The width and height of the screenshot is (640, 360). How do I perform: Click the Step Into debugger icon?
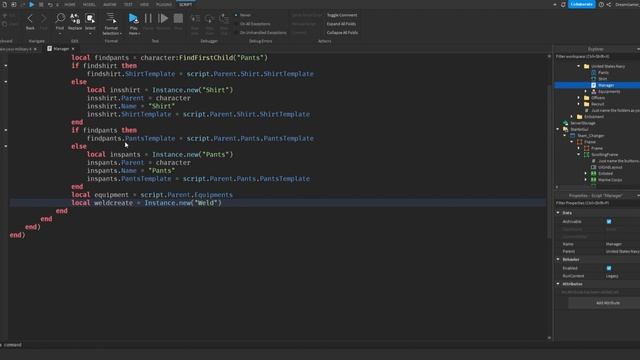tap(195, 19)
